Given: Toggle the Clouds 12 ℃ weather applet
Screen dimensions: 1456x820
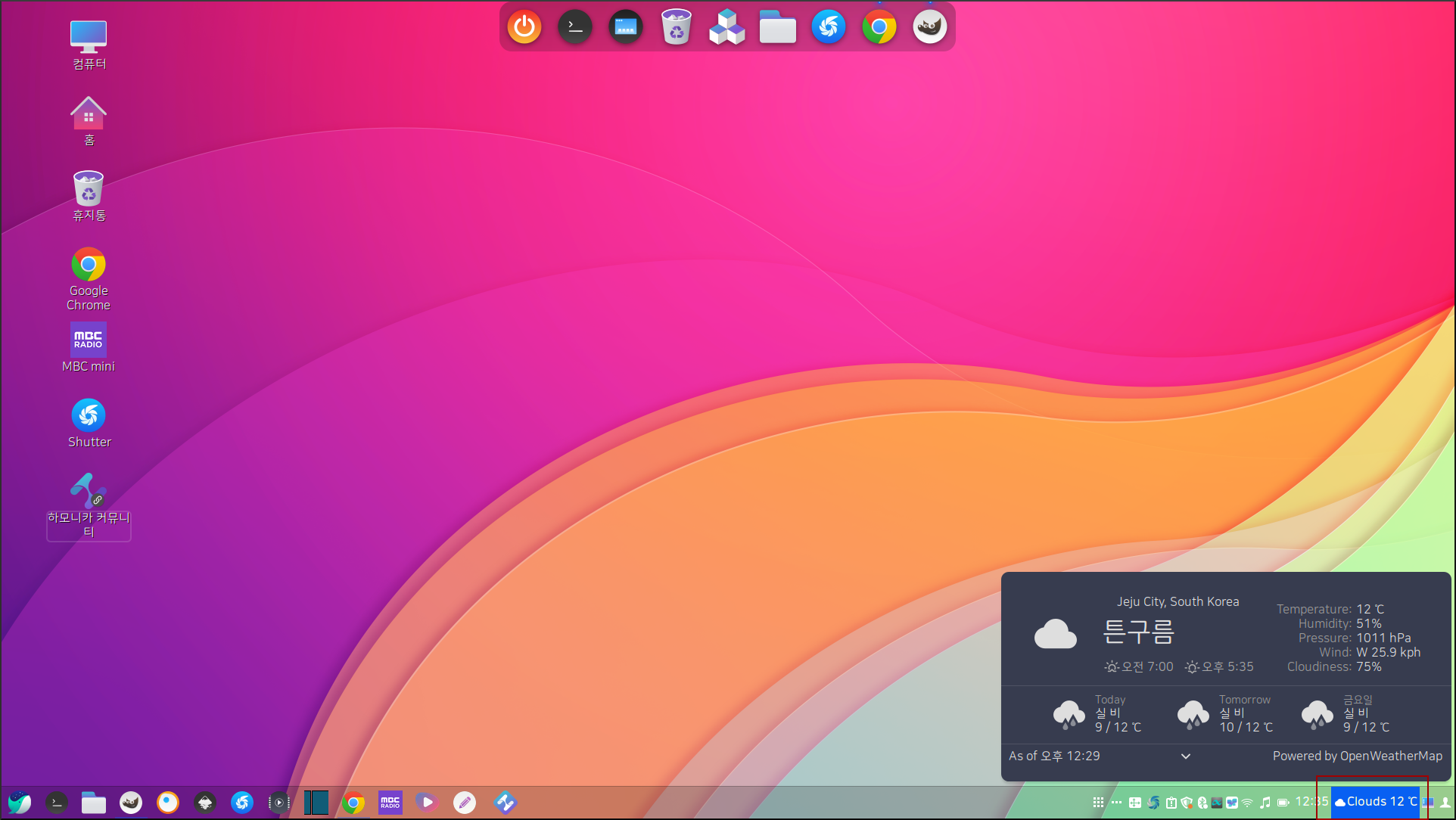Looking at the screenshot, I should 1375,802.
